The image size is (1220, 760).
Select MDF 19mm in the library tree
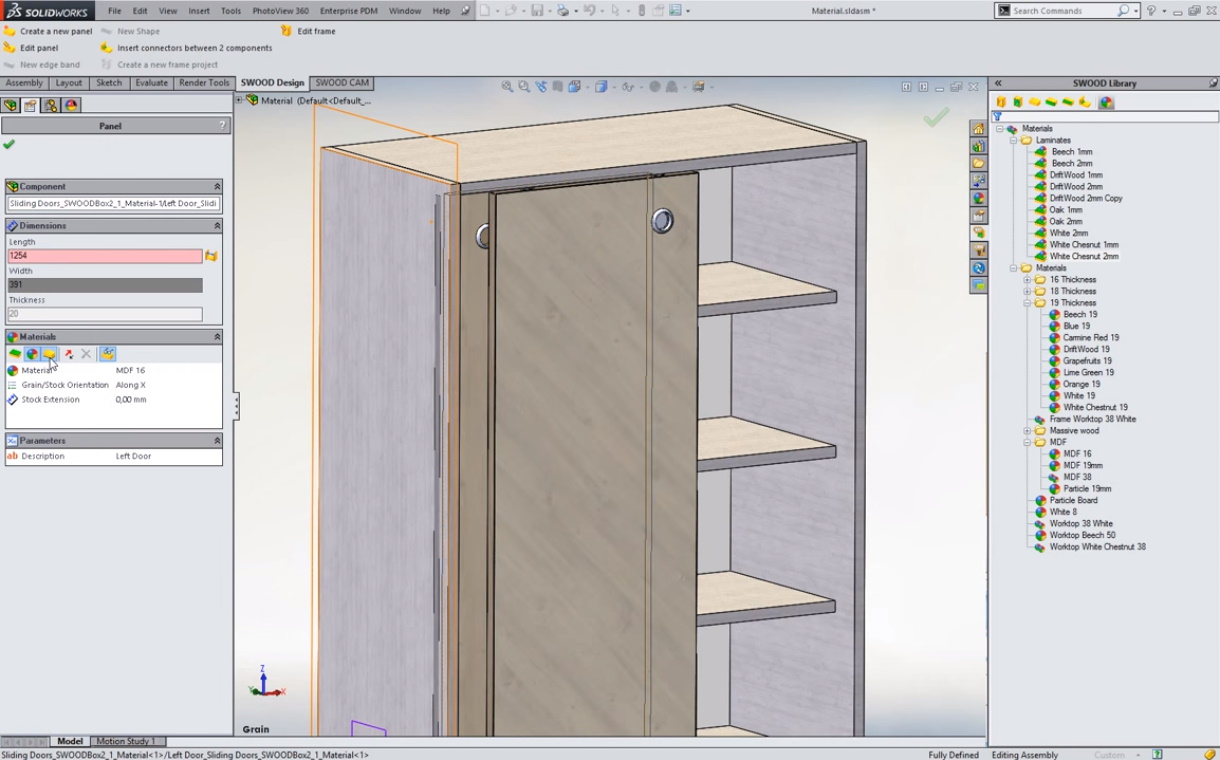point(1082,465)
